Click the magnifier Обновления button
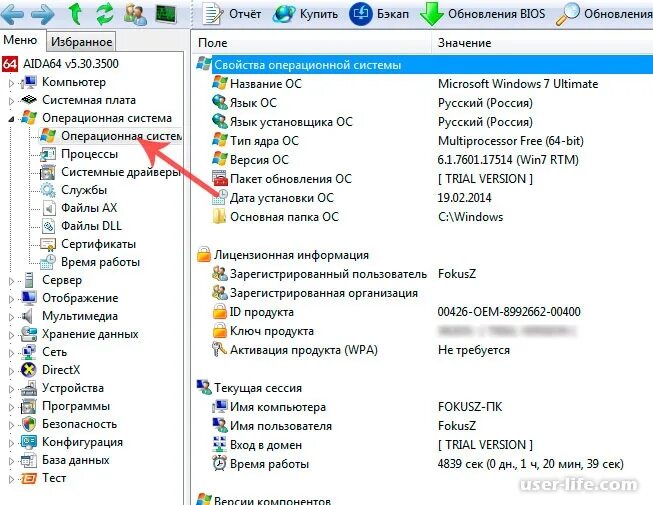This screenshot has height=505, width=653. 604,14
